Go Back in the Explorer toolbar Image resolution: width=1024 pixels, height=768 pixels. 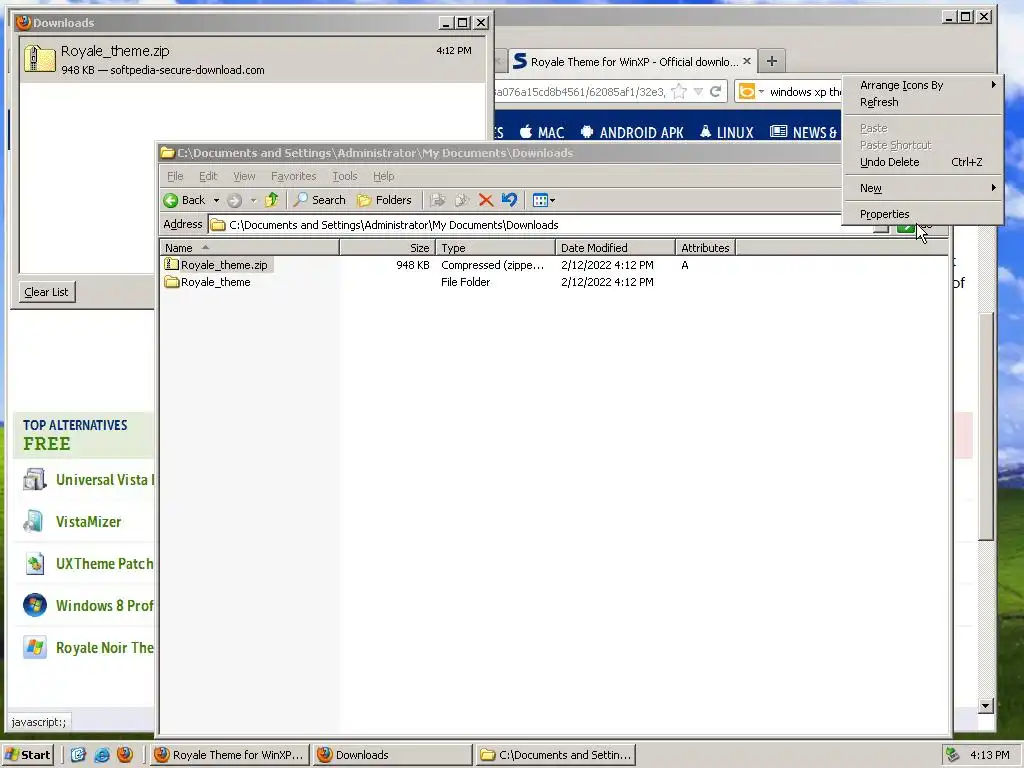click(184, 200)
